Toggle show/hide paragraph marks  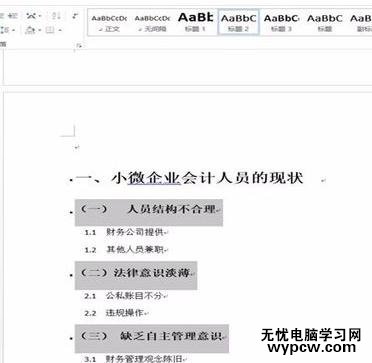pos(76,16)
